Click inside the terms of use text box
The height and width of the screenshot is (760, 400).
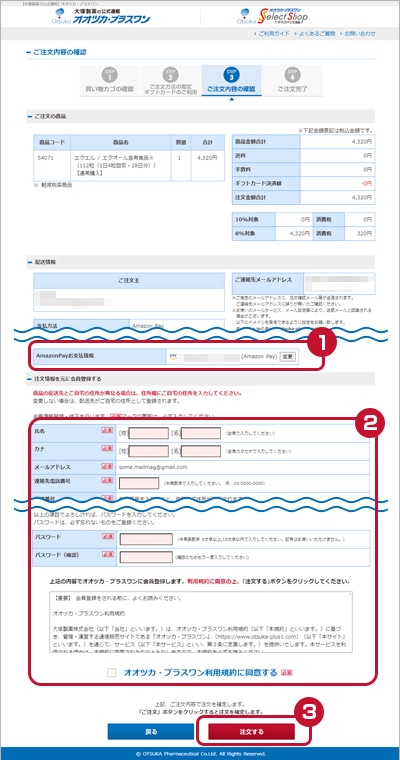(201, 621)
